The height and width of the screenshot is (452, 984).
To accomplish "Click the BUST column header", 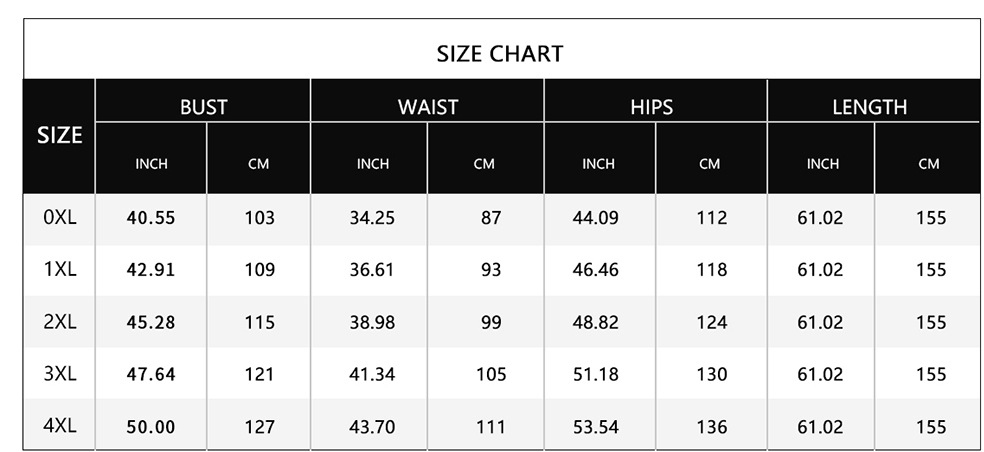I will (203, 107).
